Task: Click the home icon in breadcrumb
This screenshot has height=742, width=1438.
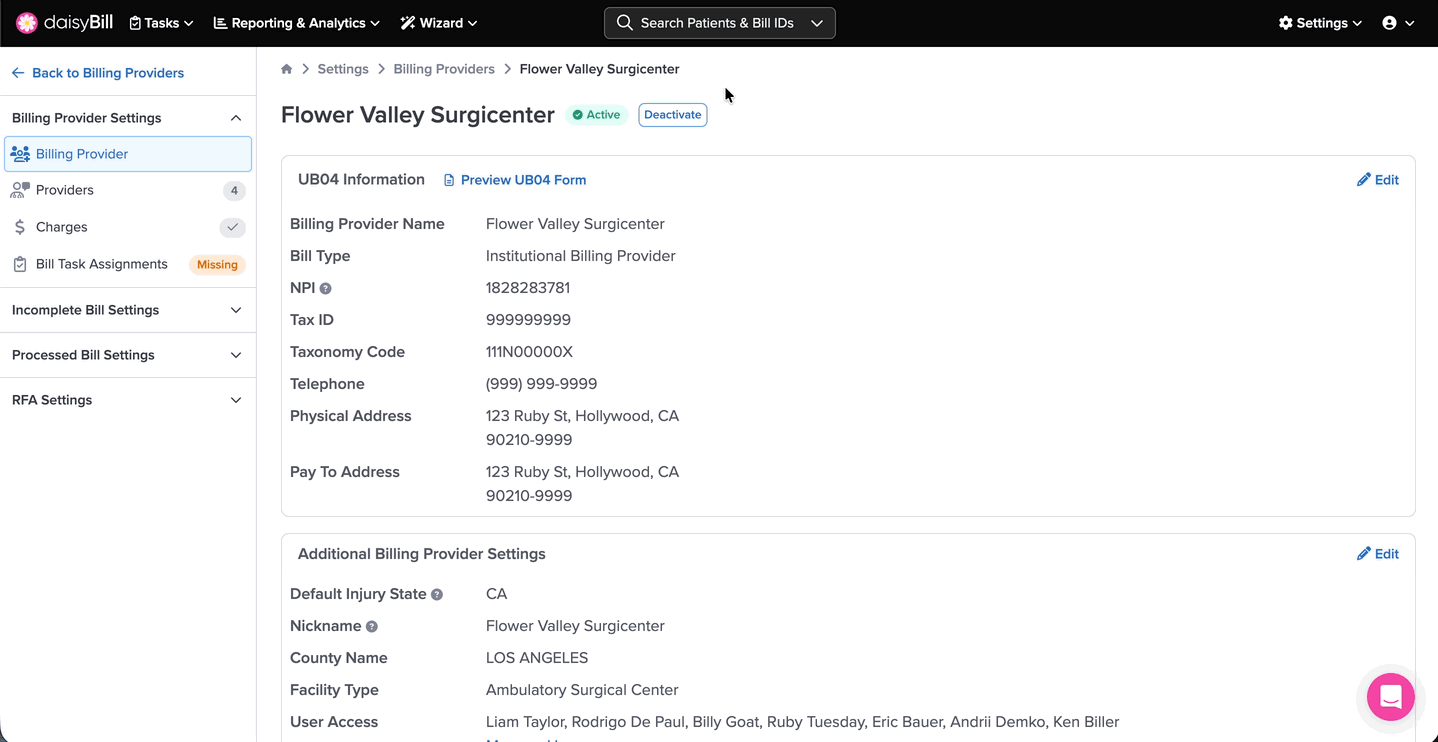Action: [287, 69]
